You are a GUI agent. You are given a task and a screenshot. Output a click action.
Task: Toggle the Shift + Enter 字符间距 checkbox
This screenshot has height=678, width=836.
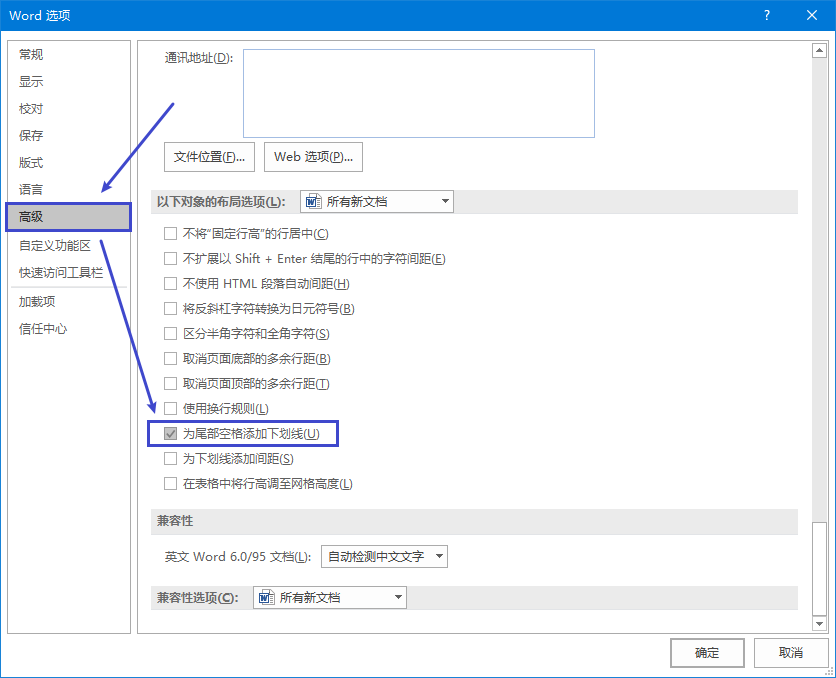coord(171,259)
